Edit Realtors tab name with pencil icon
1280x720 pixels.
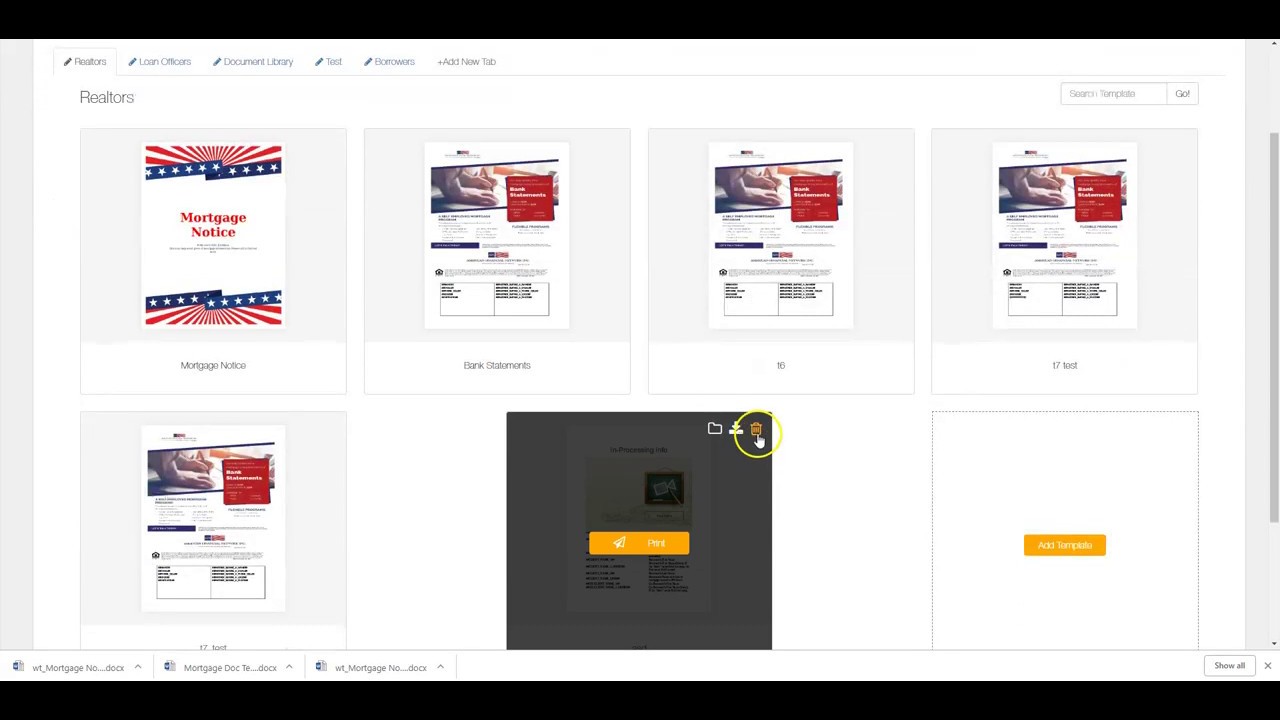tap(67, 62)
